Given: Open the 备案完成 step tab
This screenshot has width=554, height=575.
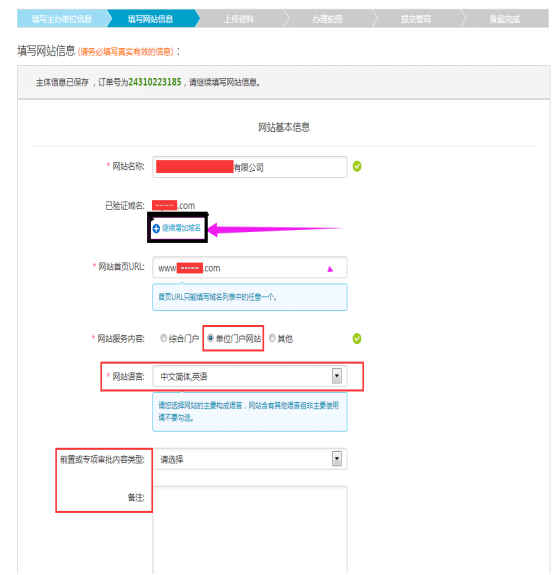Looking at the screenshot, I should (505, 19).
